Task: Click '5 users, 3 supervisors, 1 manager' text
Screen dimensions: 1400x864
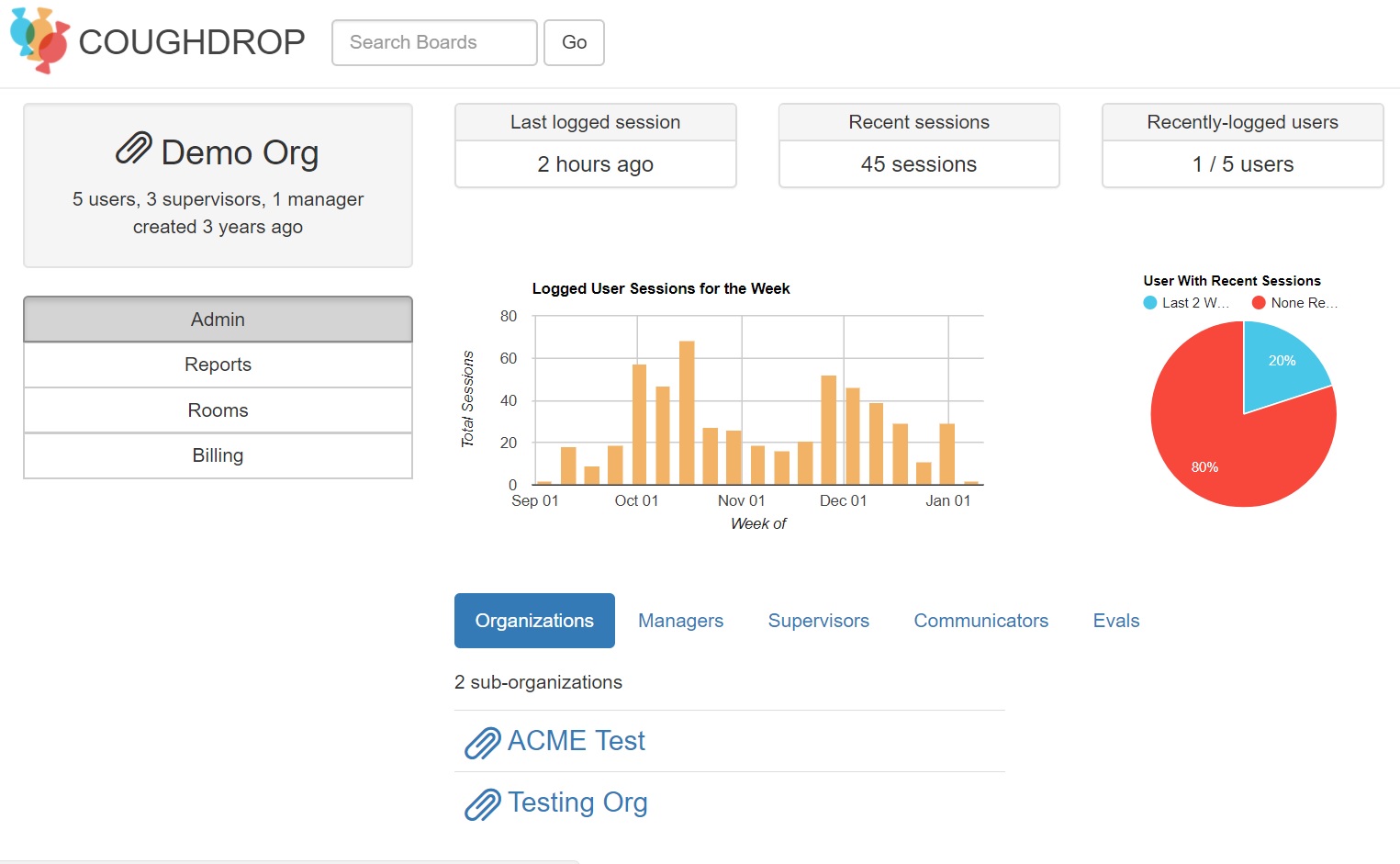Action: point(218,199)
